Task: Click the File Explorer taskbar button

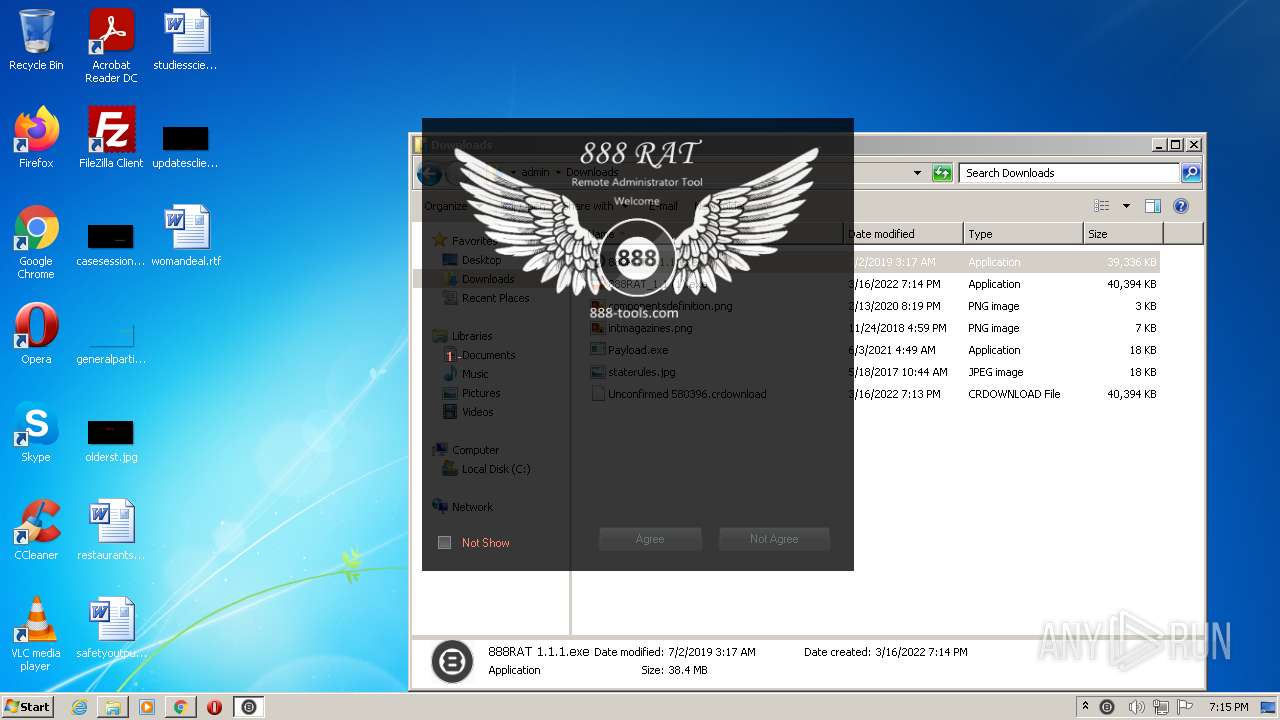Action: (x=113, y=707)
